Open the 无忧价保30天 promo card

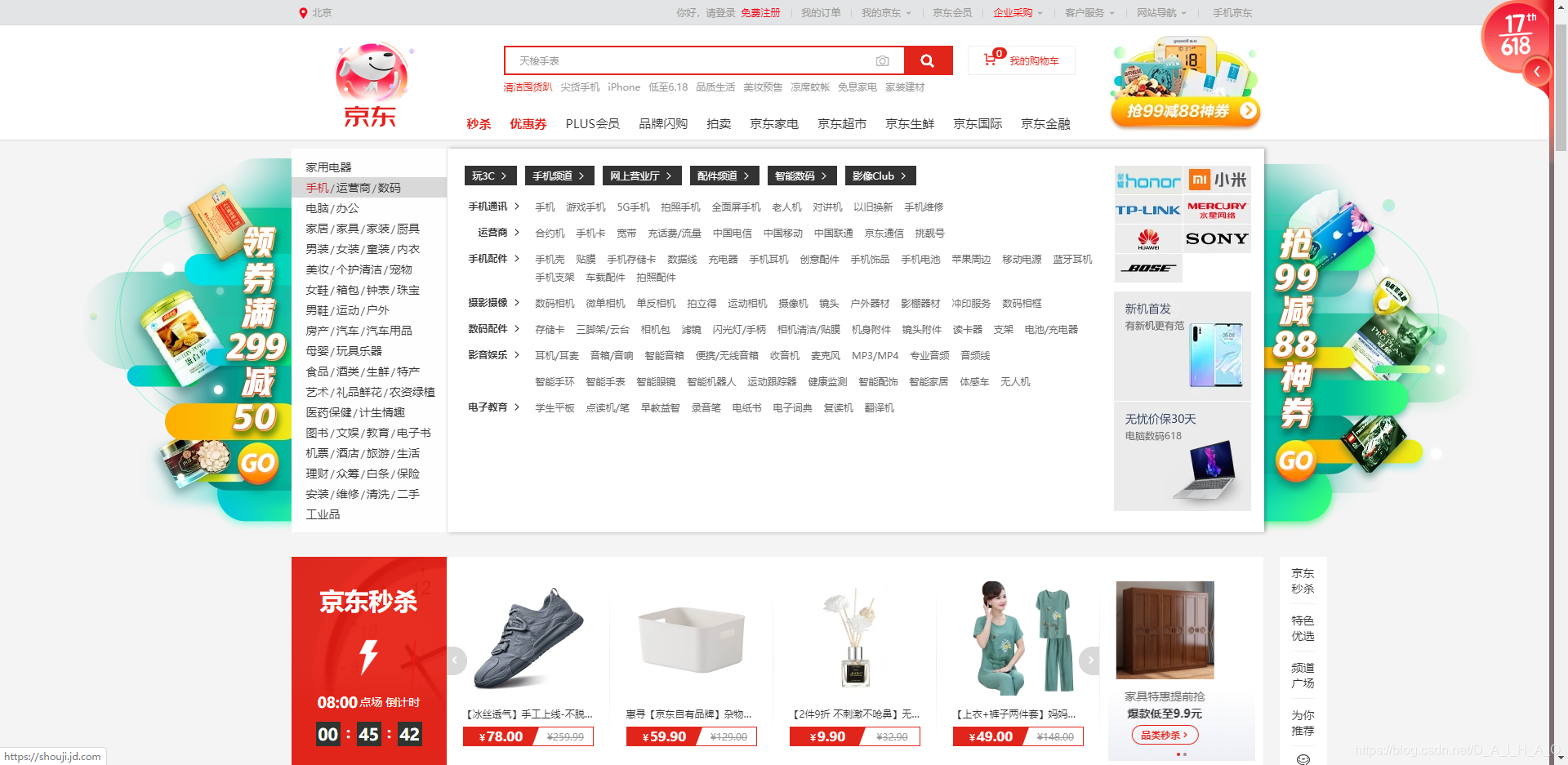pos(1183,456)
